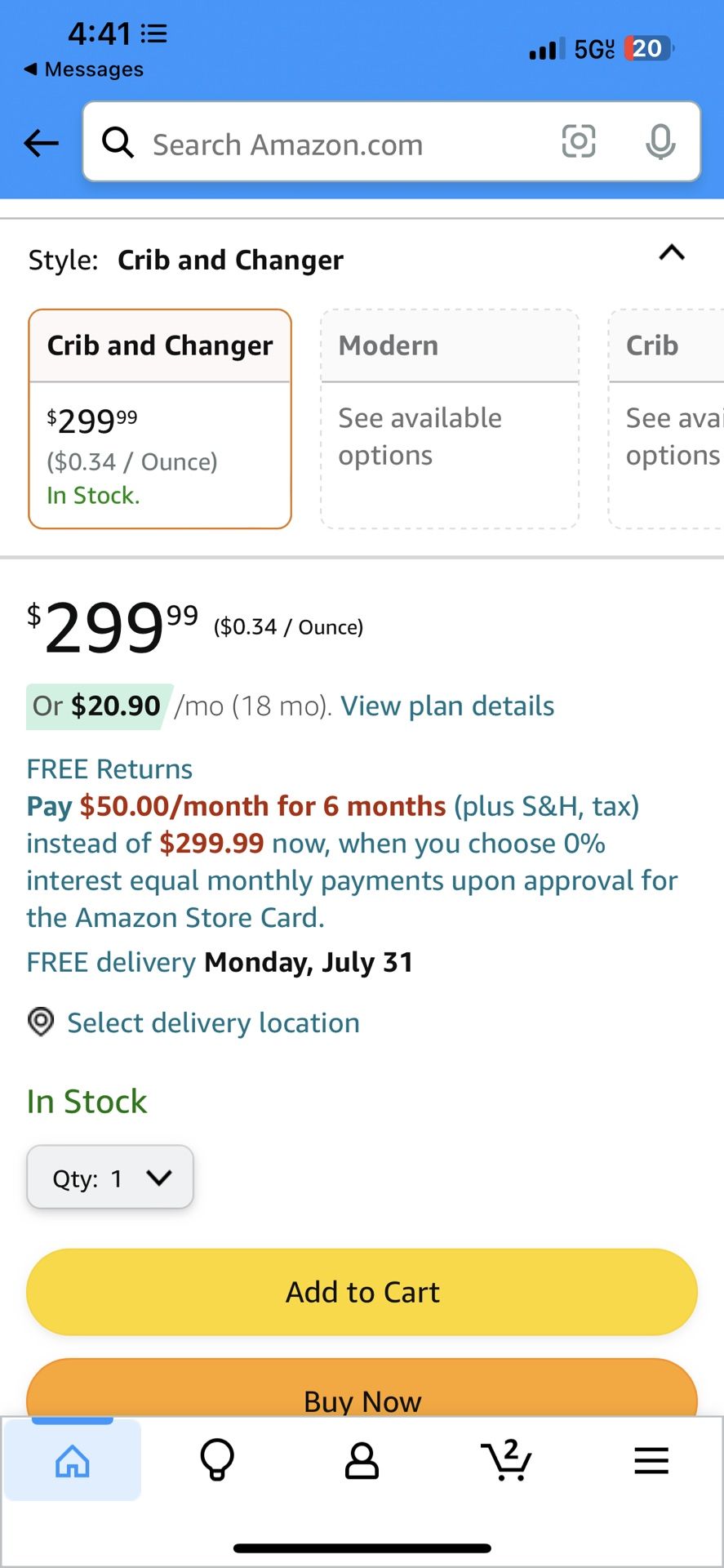Tap the delivery location pin icon
This screenshot has width=724, height=1568.
click(41, 1022)
